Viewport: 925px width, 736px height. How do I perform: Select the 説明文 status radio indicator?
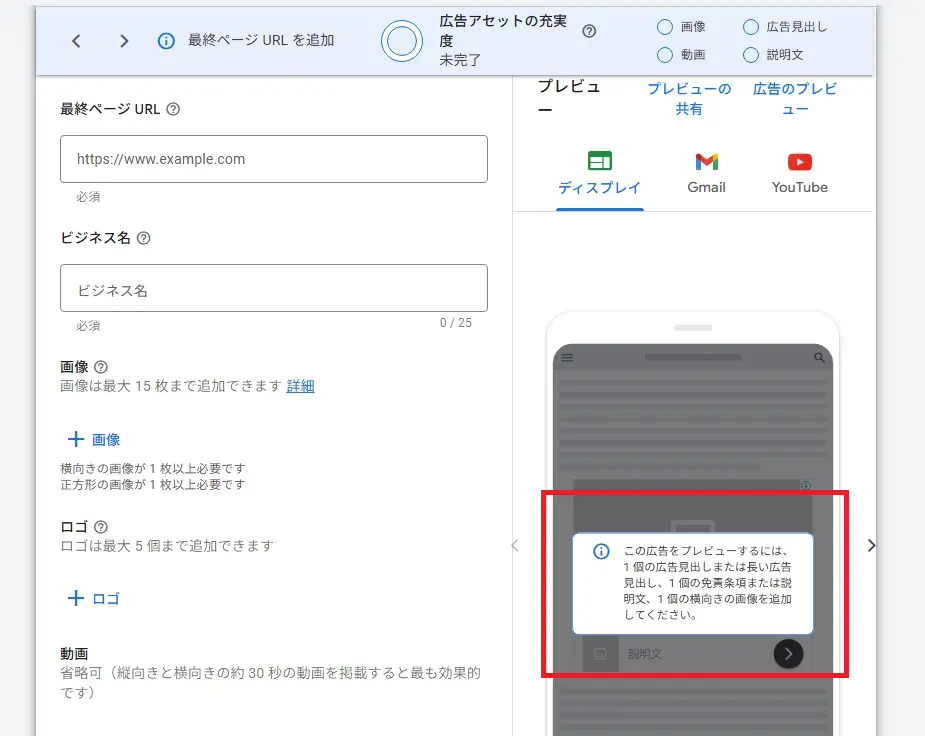(751, 55)
